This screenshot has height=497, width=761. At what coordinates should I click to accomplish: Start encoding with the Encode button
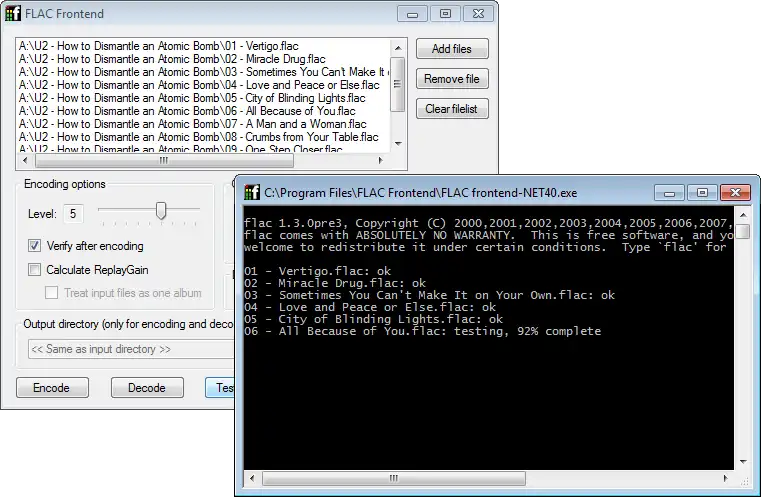coord(52,388)
